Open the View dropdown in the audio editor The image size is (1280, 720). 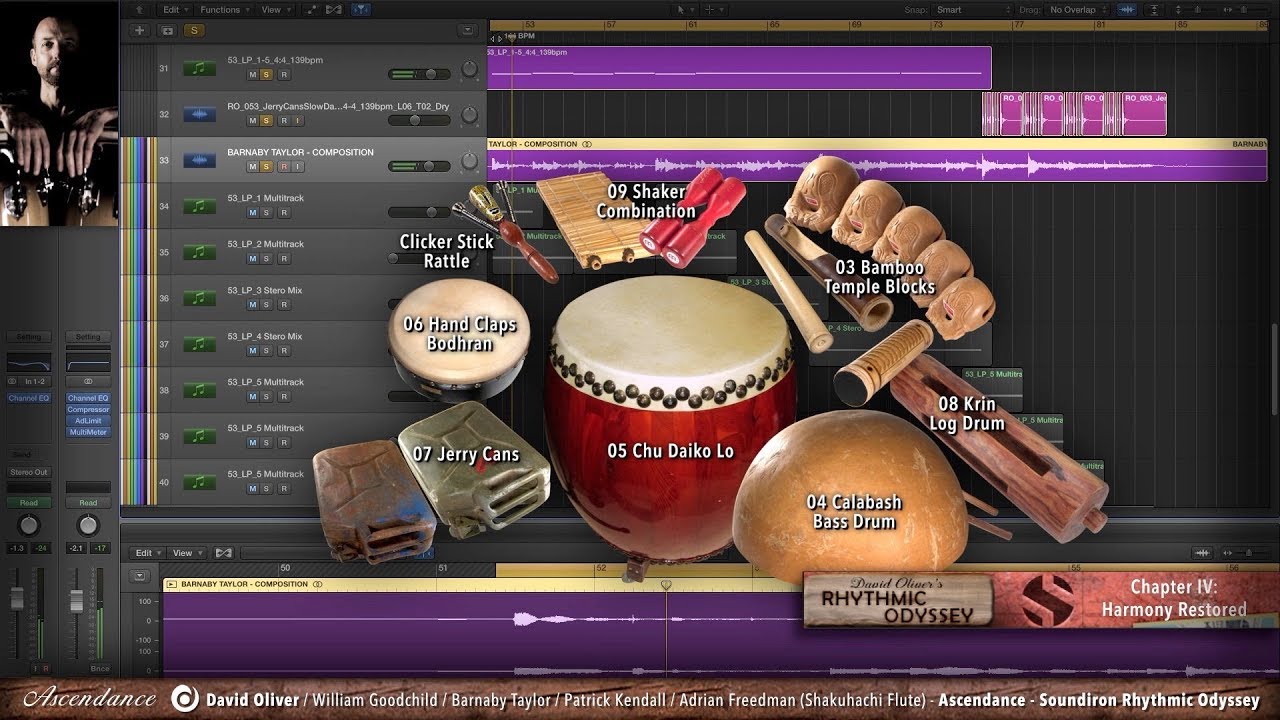[185, 553]
